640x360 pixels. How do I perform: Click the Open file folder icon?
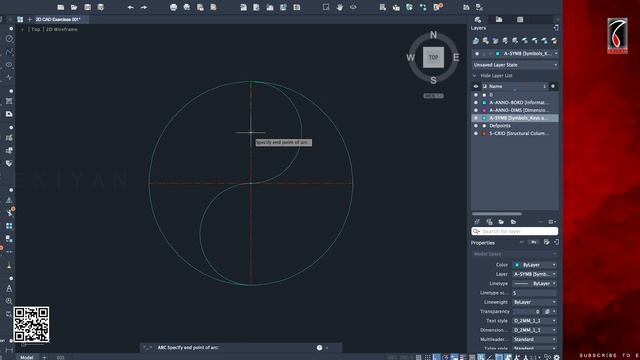(x=74, y=7)
